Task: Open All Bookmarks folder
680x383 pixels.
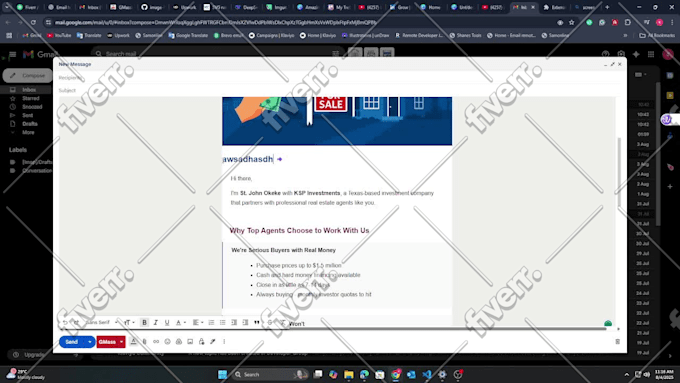Action: [657, 36]
